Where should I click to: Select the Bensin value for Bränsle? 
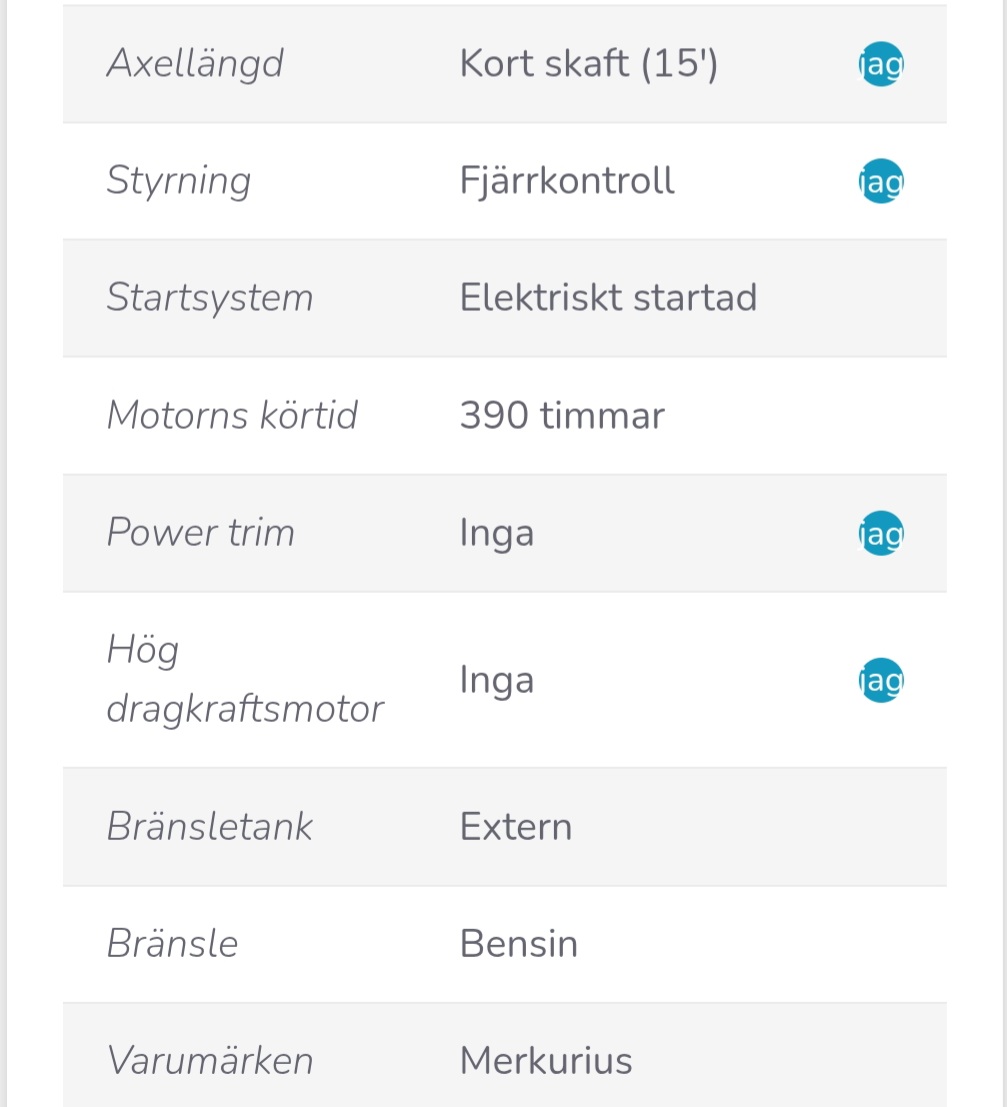click(x=519, y=944)
